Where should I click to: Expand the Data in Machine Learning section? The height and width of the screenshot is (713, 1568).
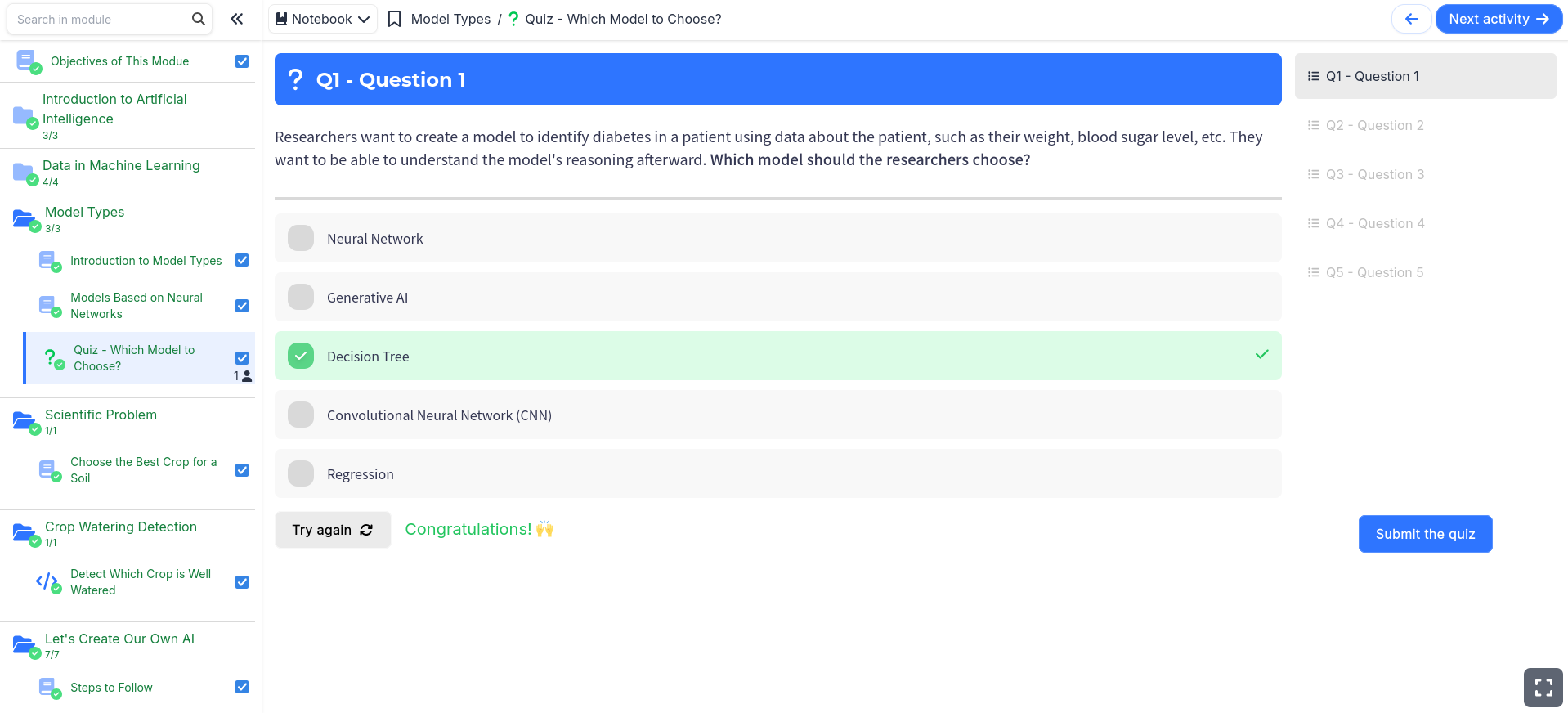coord(121,165)
